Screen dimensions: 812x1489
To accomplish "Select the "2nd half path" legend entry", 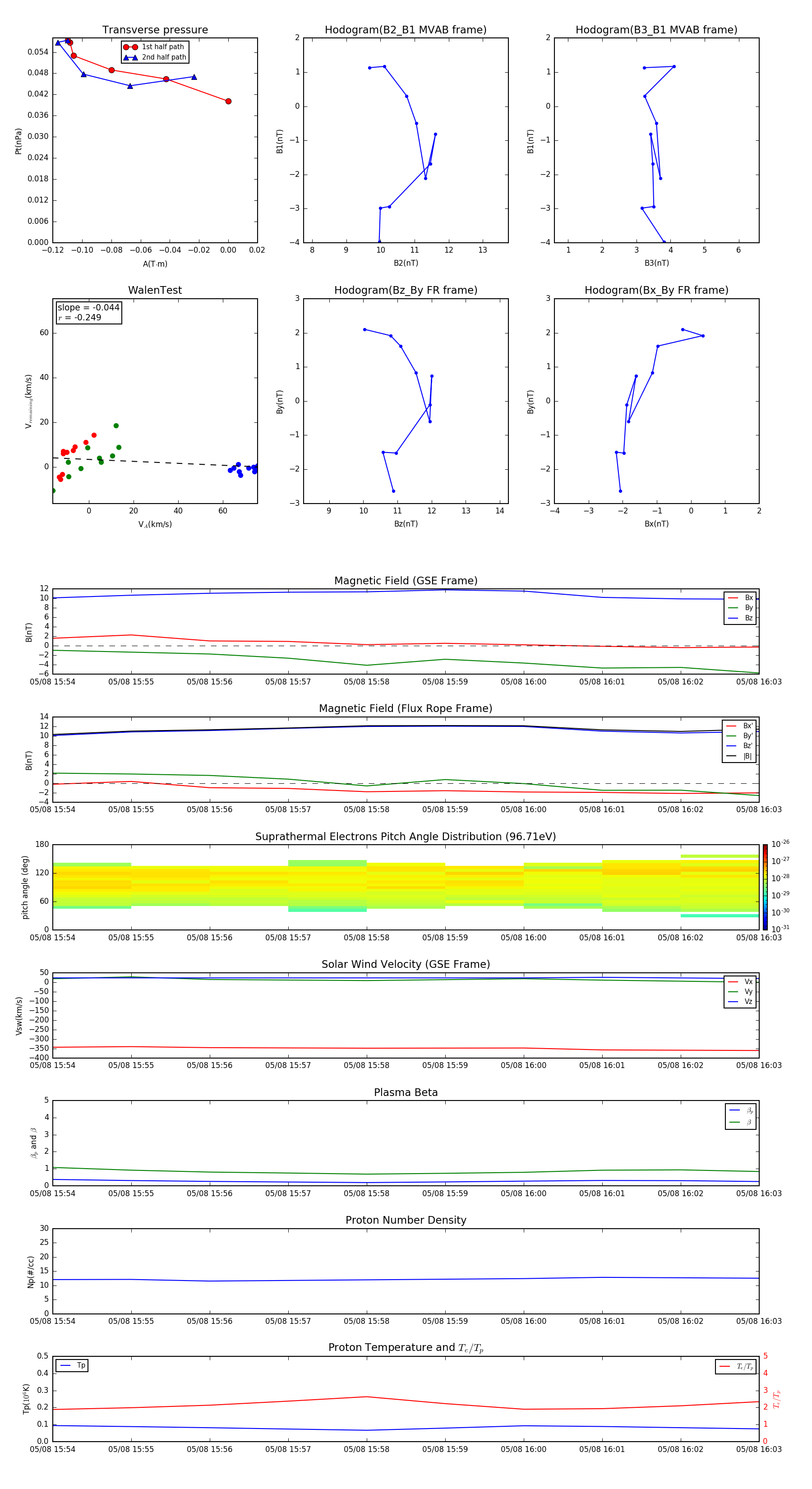I will point(154,57).
